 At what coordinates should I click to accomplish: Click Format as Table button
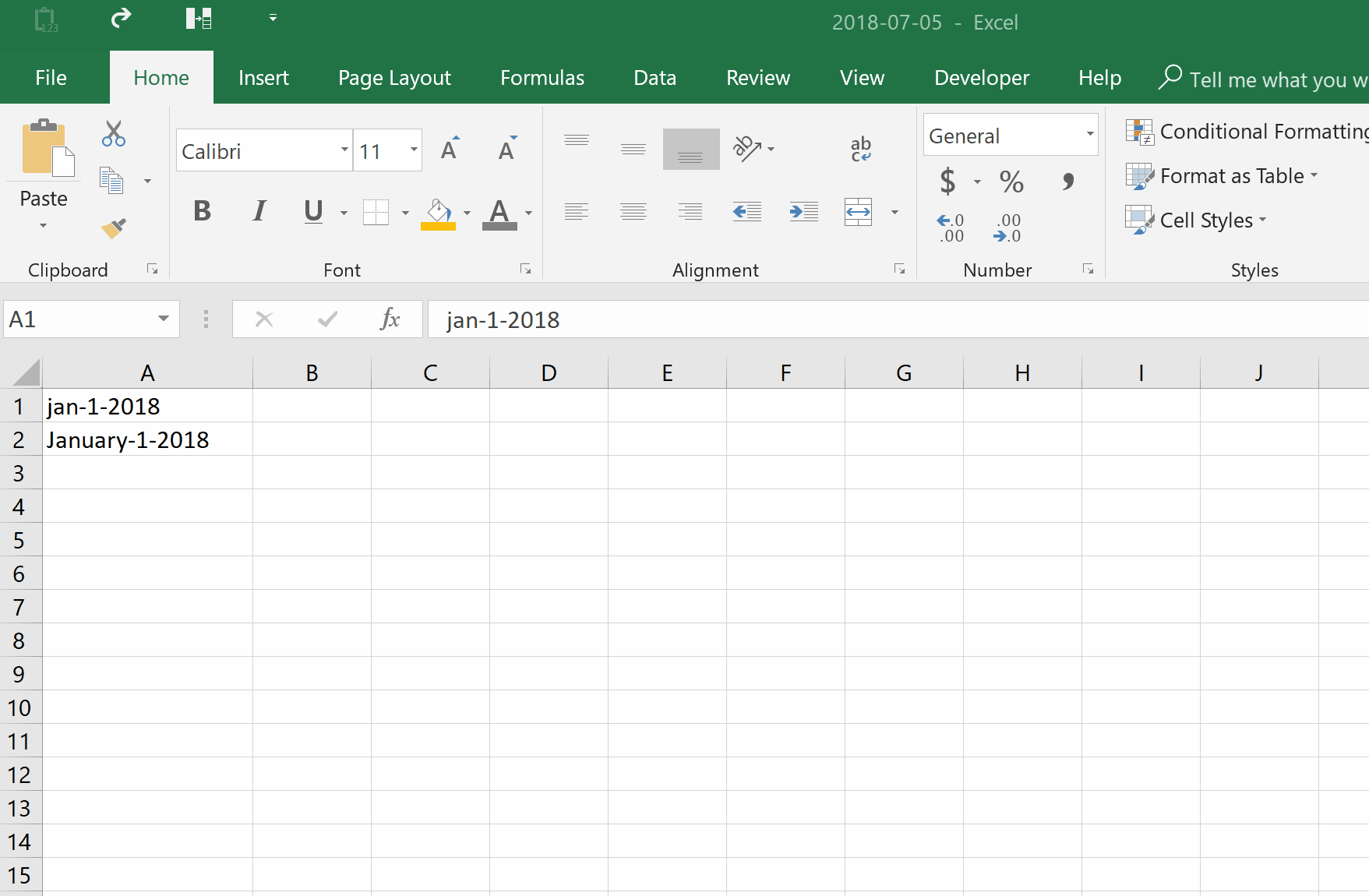click(x=1222, y=176)
